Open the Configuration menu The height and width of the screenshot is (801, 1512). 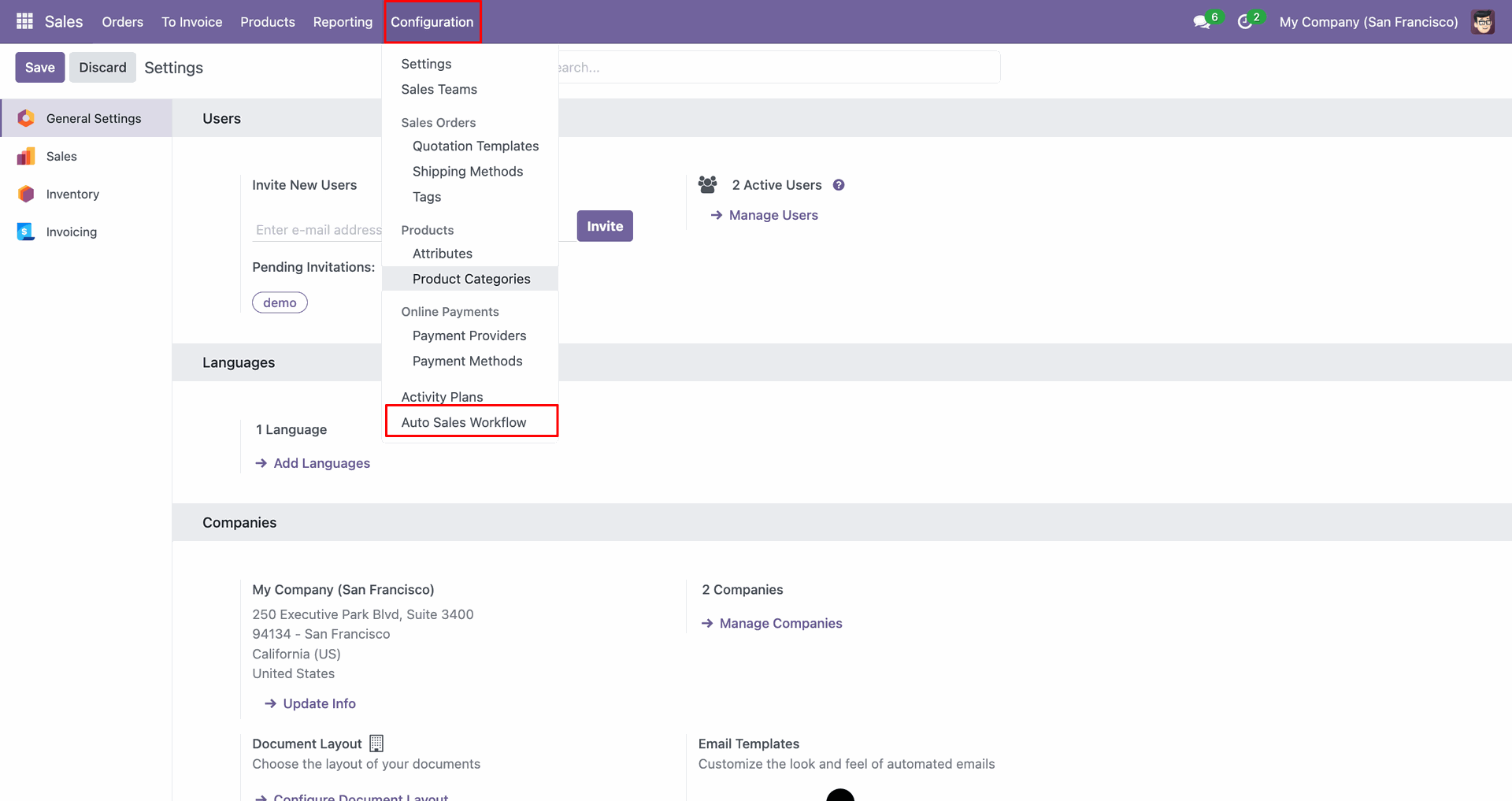(x=432, y=22)
